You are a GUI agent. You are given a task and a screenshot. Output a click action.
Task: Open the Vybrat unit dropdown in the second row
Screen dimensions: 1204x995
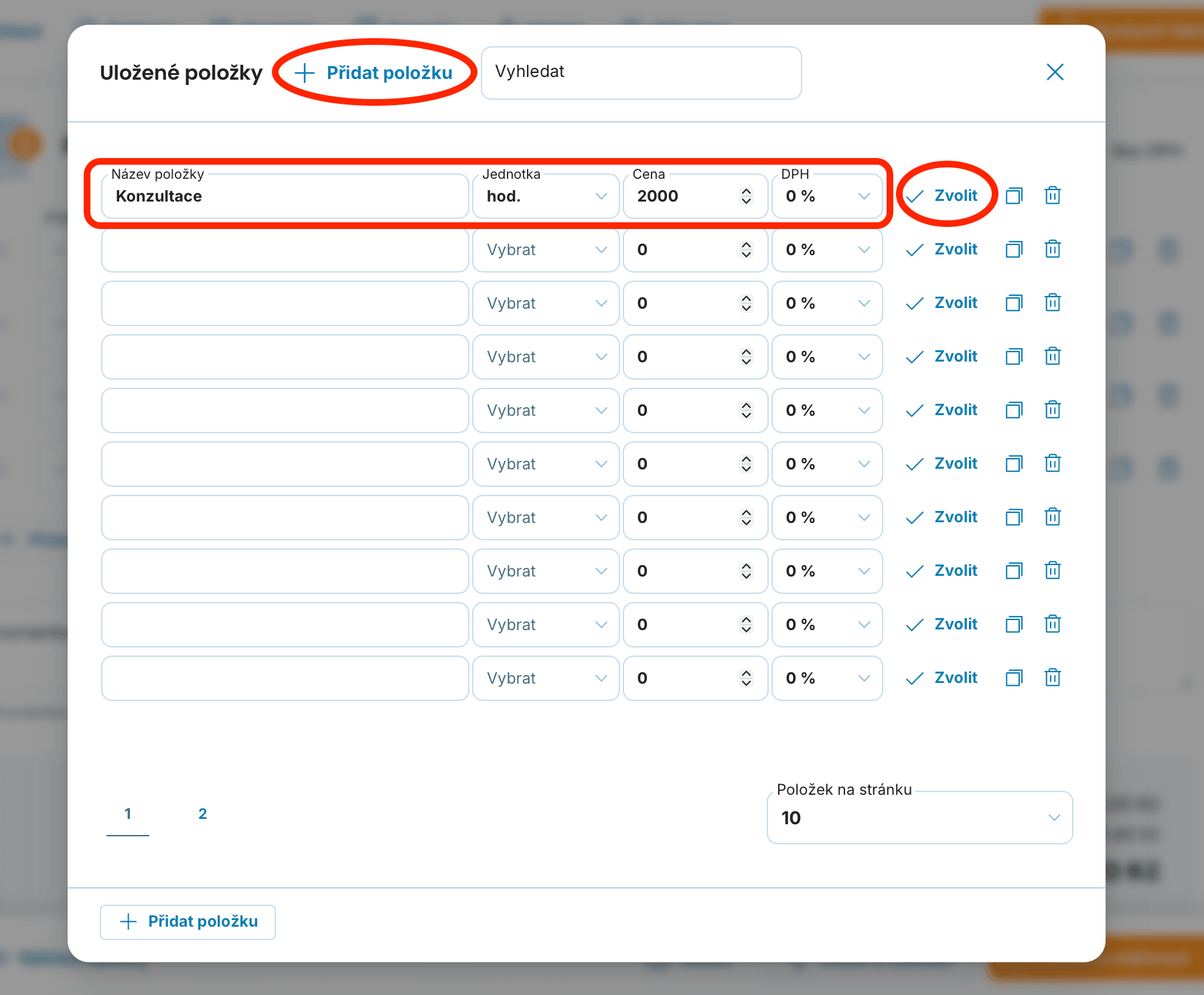click(x=546, y=250)
